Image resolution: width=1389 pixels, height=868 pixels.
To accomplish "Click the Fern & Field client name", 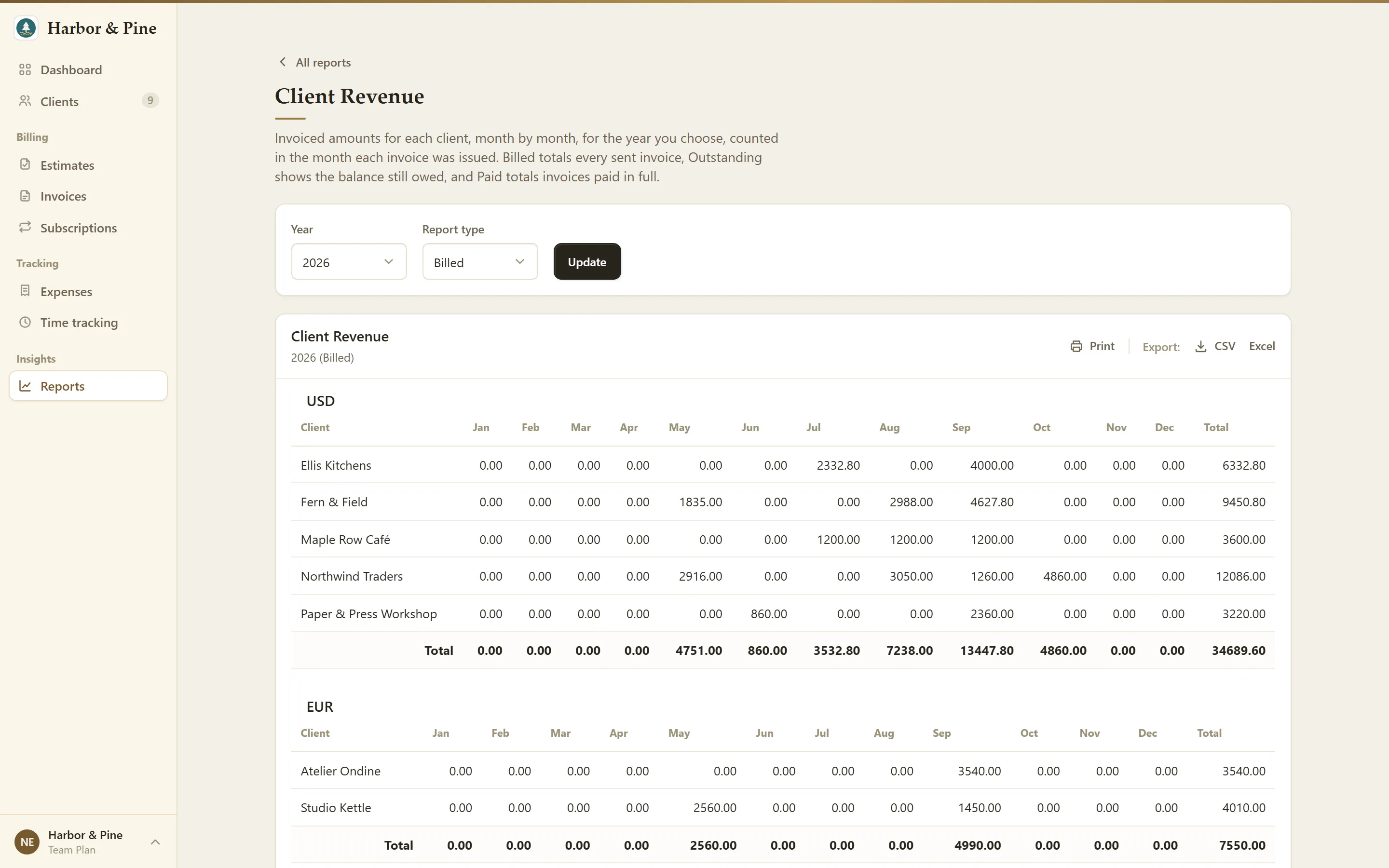I will (334, 502).
